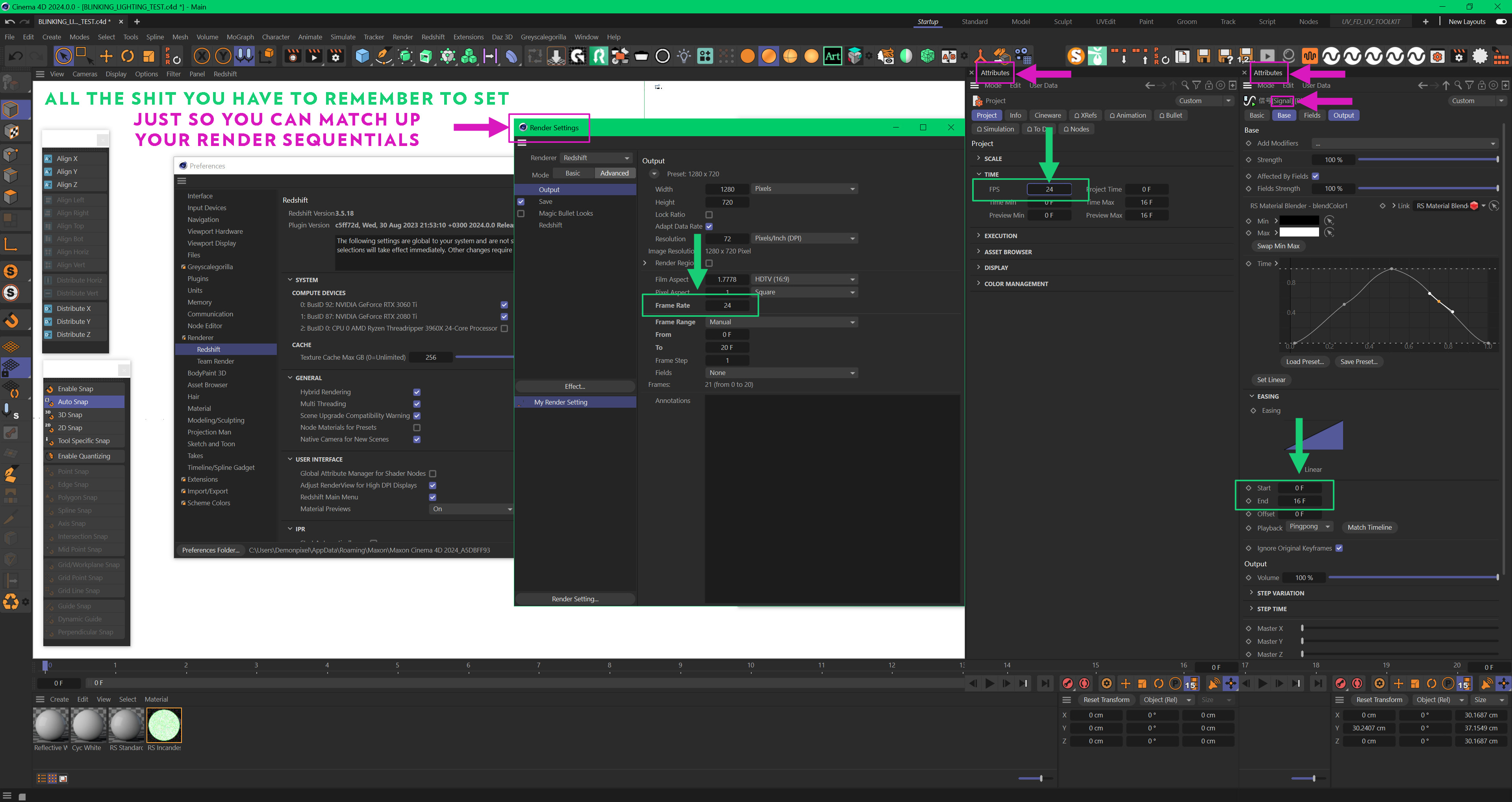1512x802 pixels.
Task: Click Load Preset... button
Action: click(1305, 361)
